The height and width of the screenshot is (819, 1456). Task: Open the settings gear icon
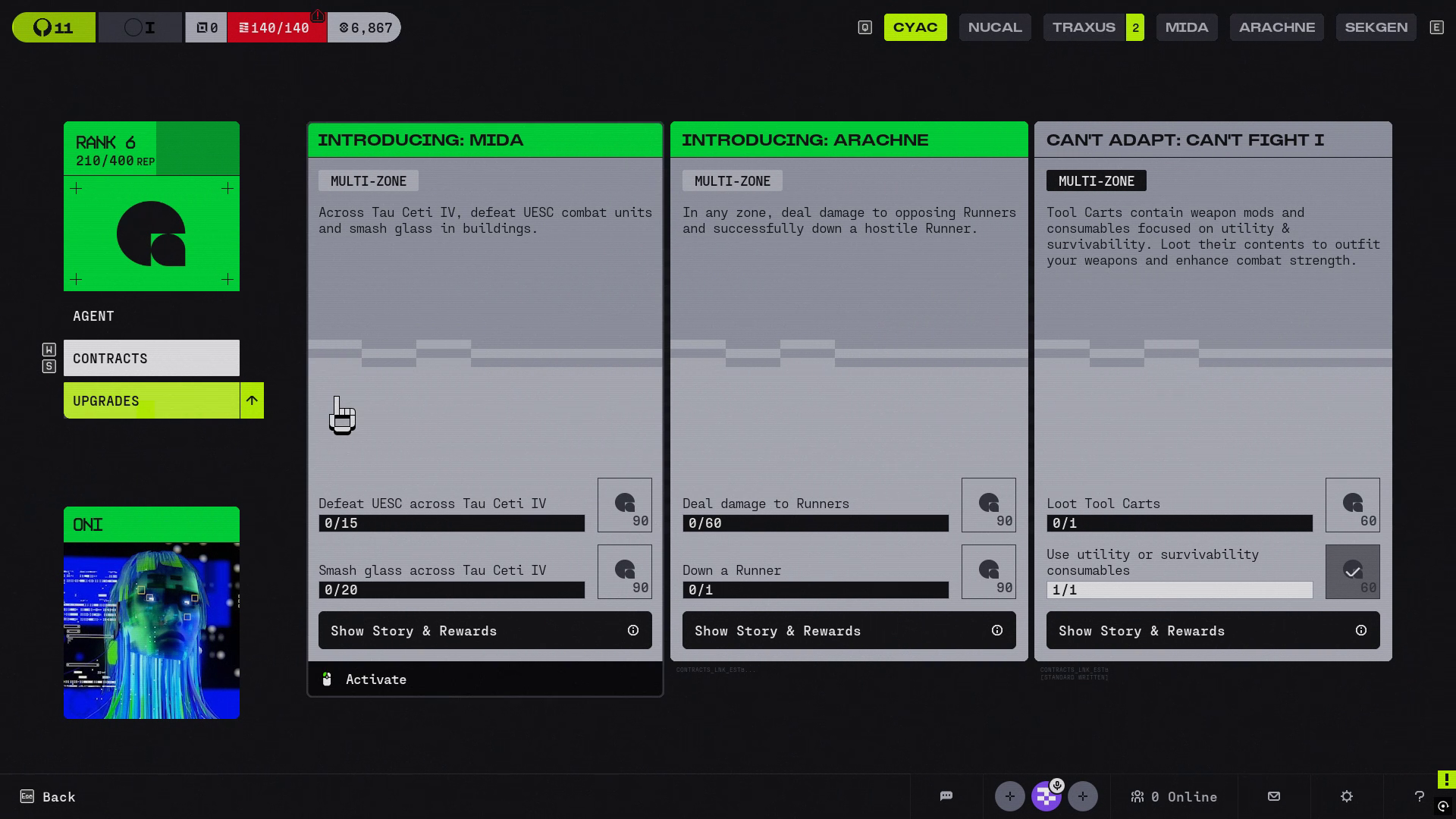point(1347,796)
